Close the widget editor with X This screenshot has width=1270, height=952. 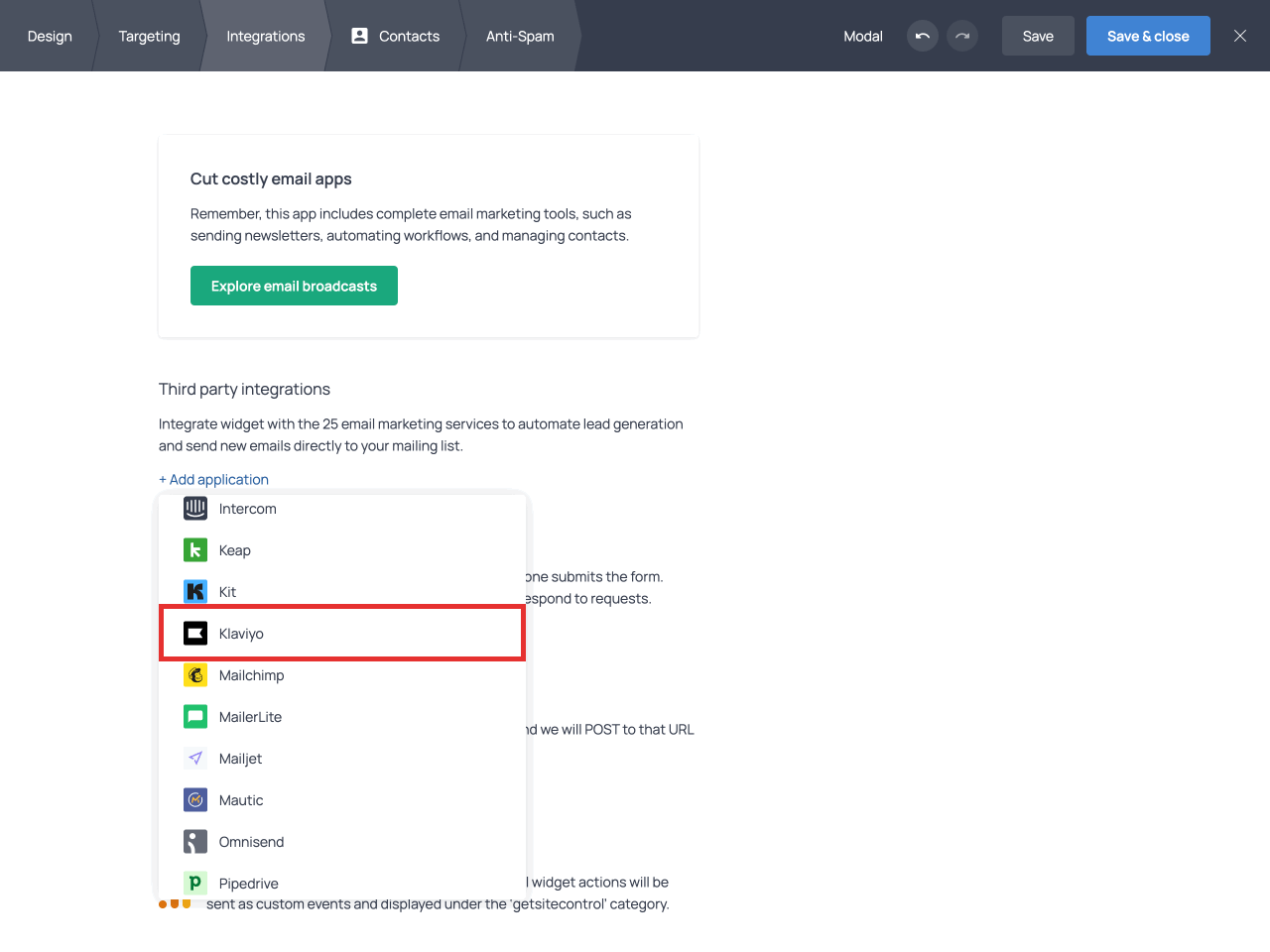click(x=1240, y=37)
